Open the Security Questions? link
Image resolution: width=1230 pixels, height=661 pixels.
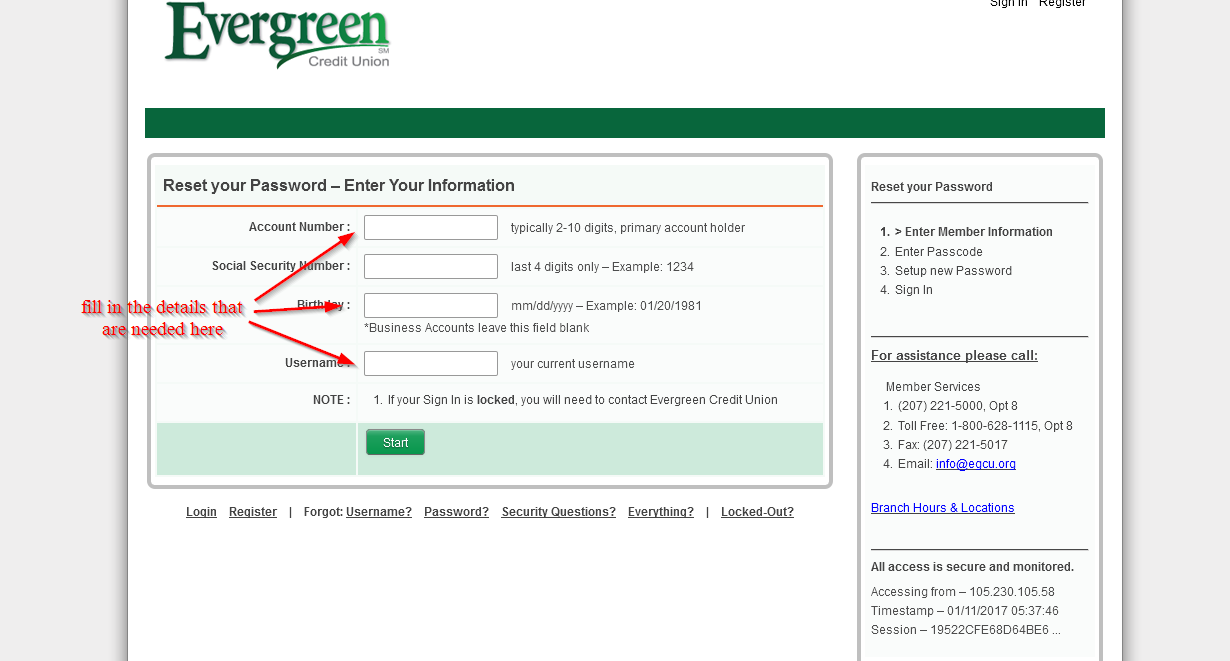click(x=559, y=512)
